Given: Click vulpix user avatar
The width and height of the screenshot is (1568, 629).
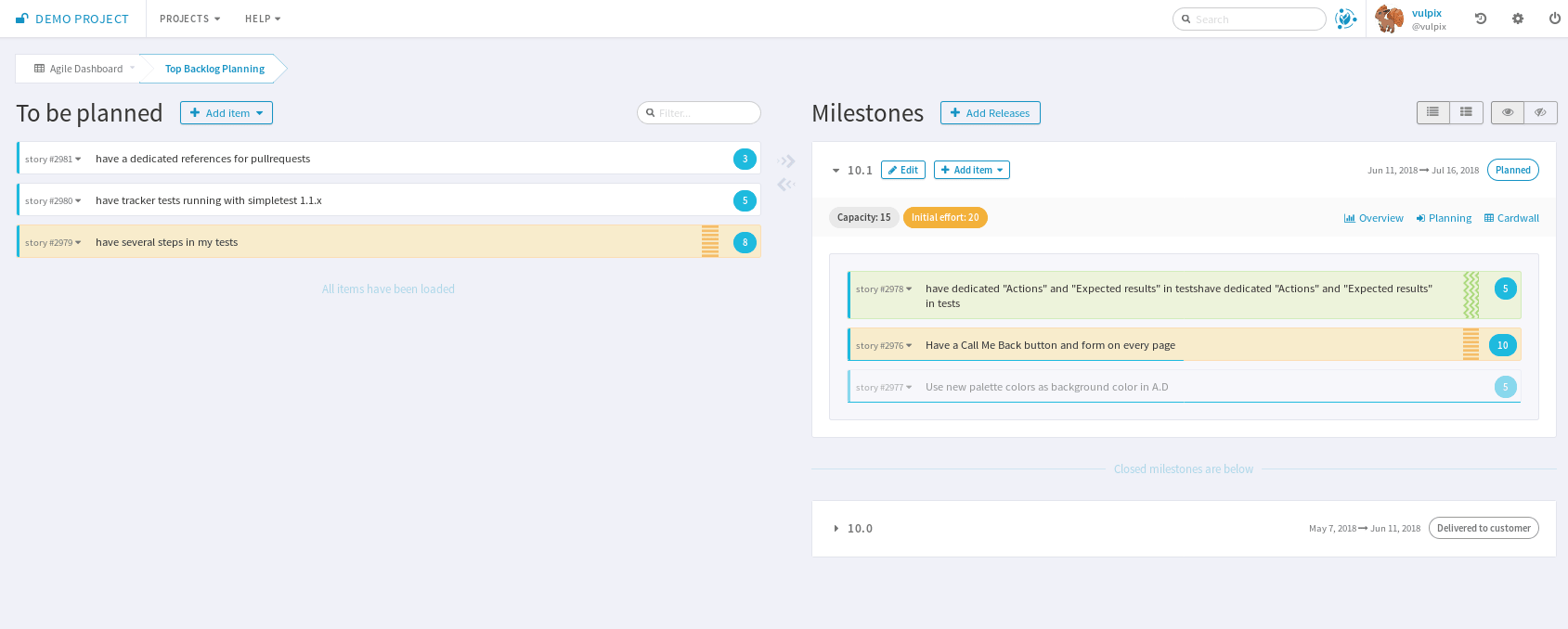Looking at the screenshot, I should point(1389,19).
